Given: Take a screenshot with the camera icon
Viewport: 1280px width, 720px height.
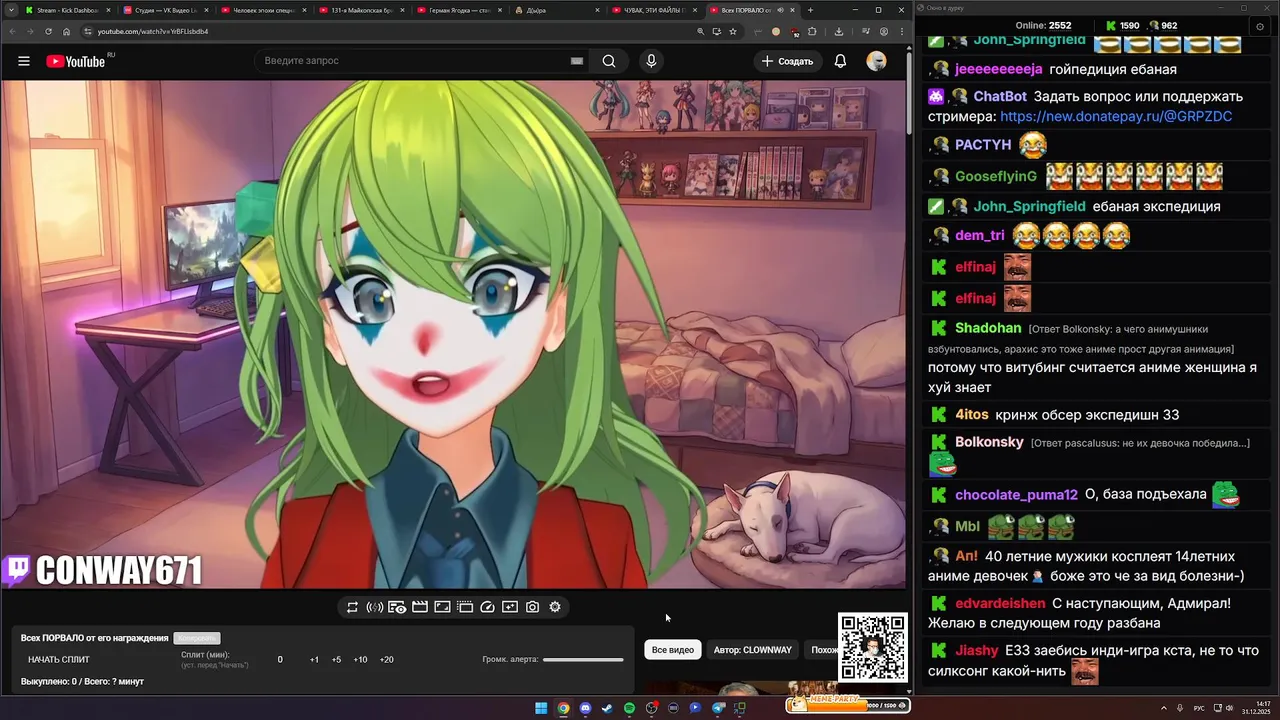Looking at the screenshot, I should [532, 607].
